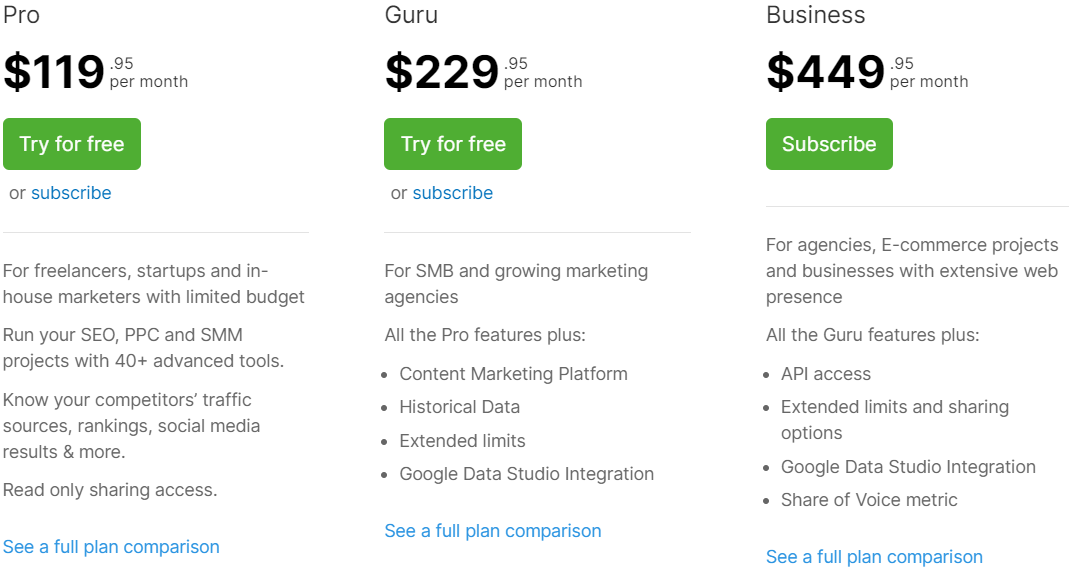Click the $119 price figure
1069x580 pixels.
point(54,72)
